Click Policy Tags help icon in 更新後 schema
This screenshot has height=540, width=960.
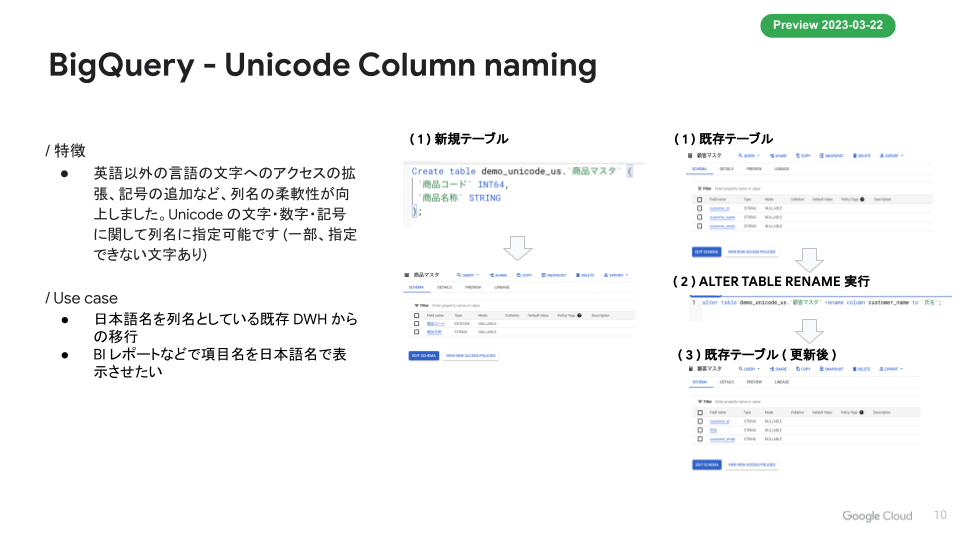[x=861, y=413]
